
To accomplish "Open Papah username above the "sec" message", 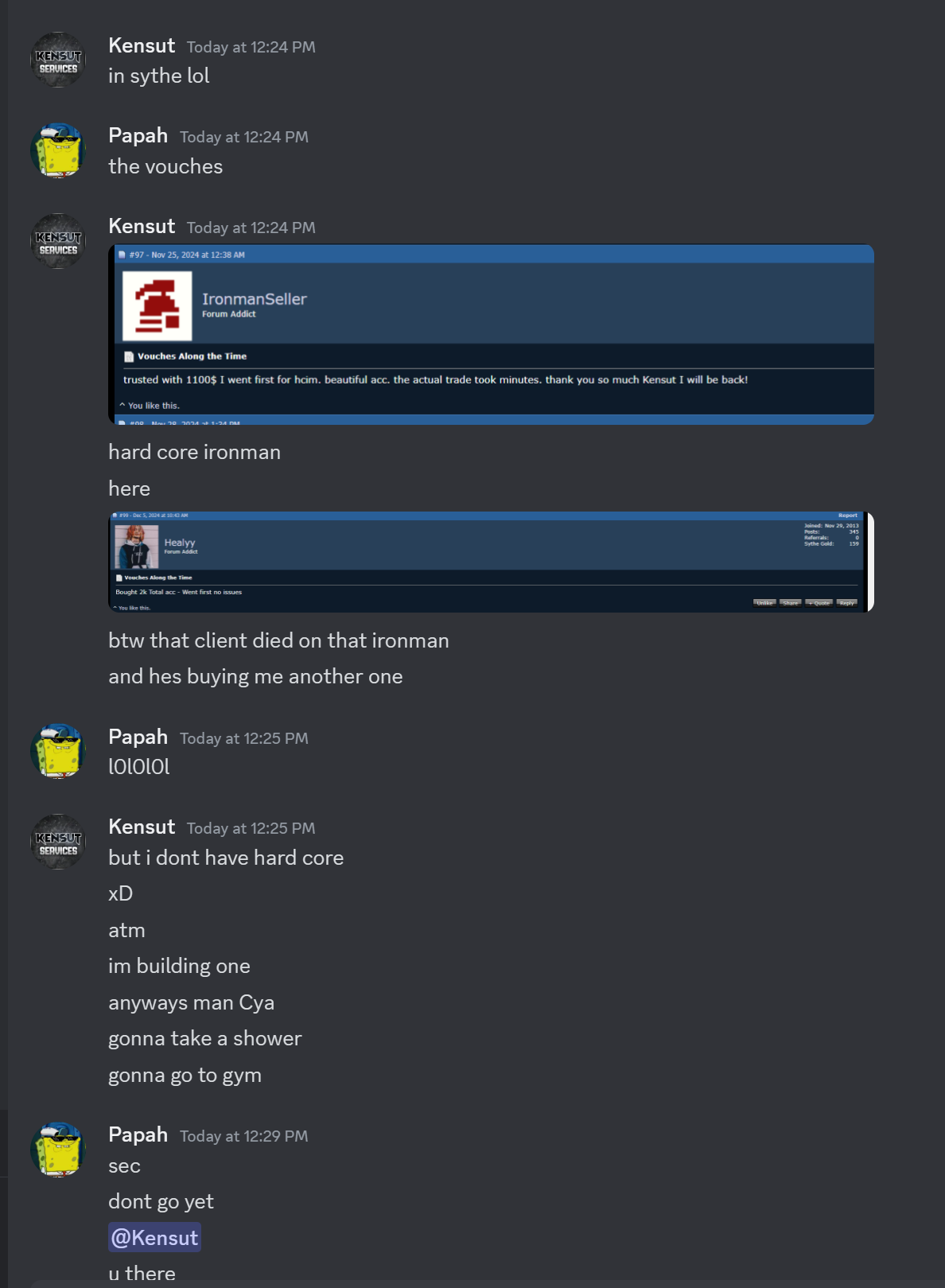I will (x=138, y=1135).
